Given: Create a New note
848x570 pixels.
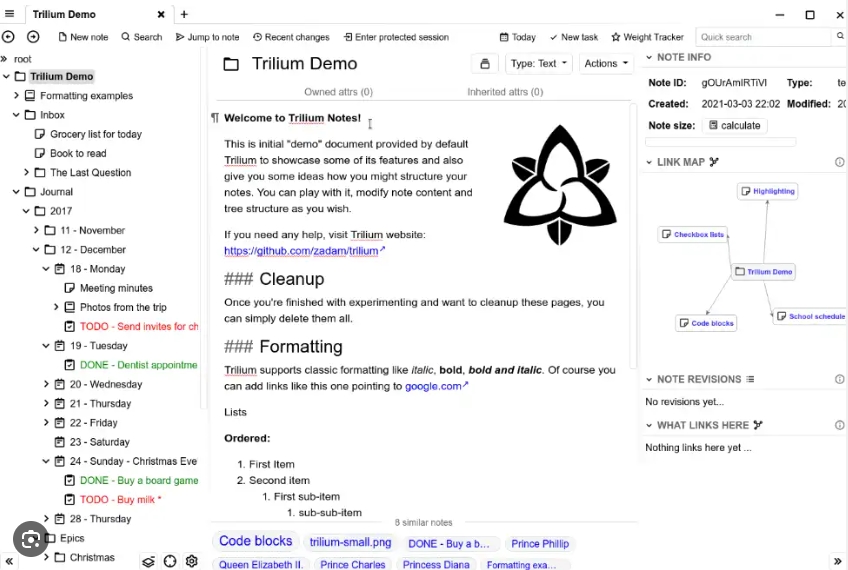Looking at the screenshot, I should (x=83, y=37).
